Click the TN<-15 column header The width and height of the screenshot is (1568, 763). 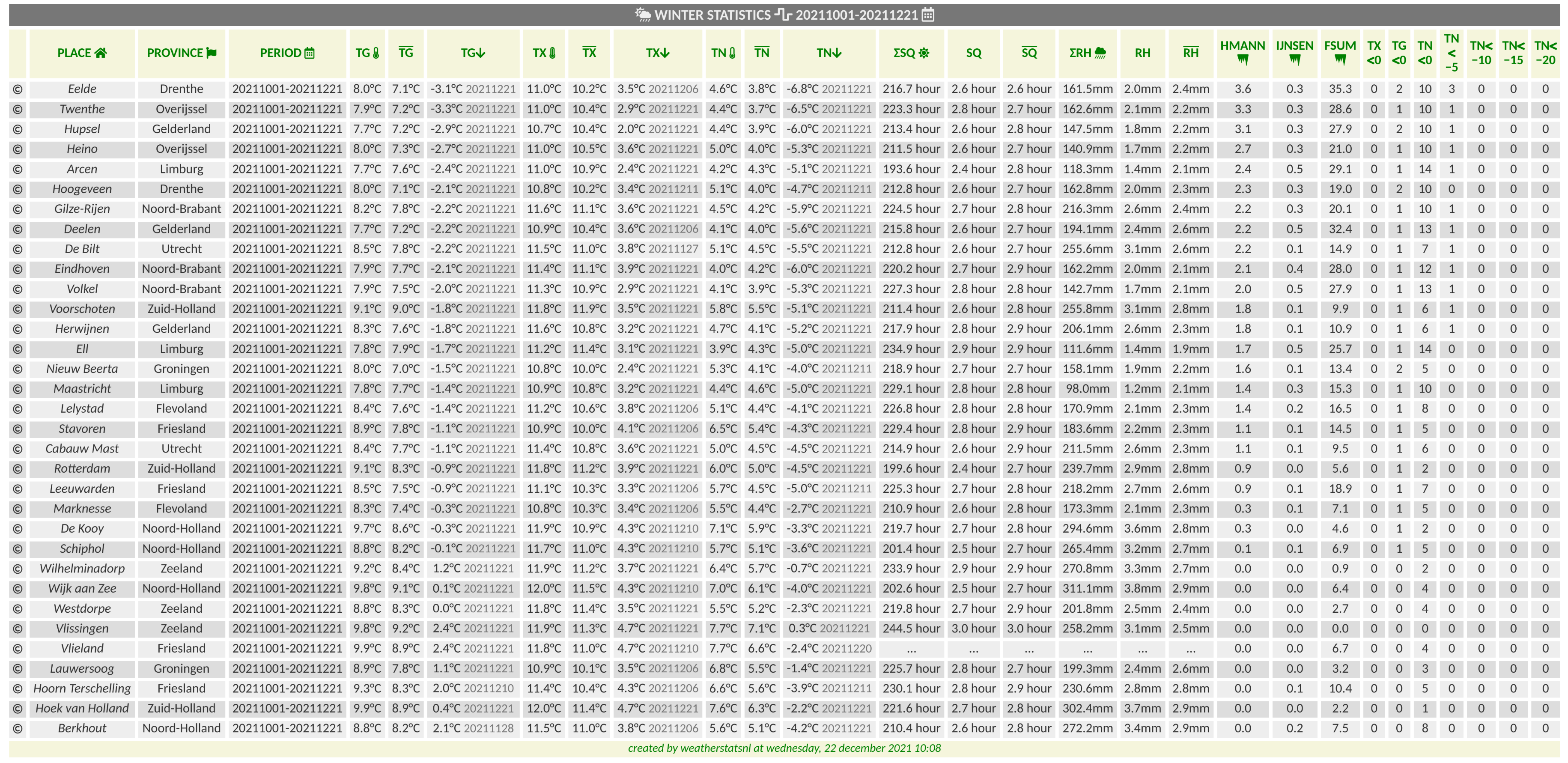point(1513,53)
